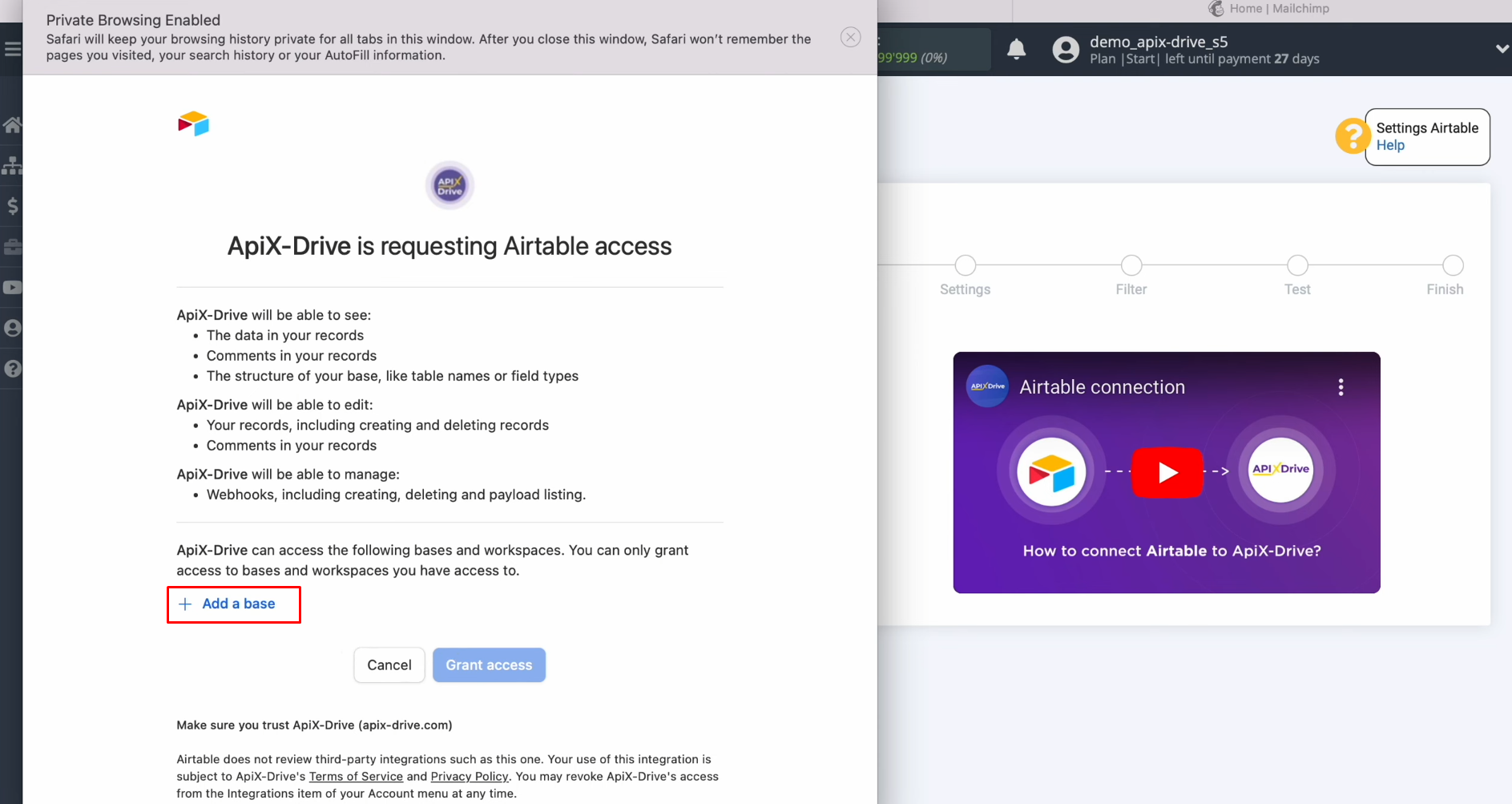Expand the account dropdown chevron at top right
Viewport: 1512px width, 804px height.
pos(1502,49)
